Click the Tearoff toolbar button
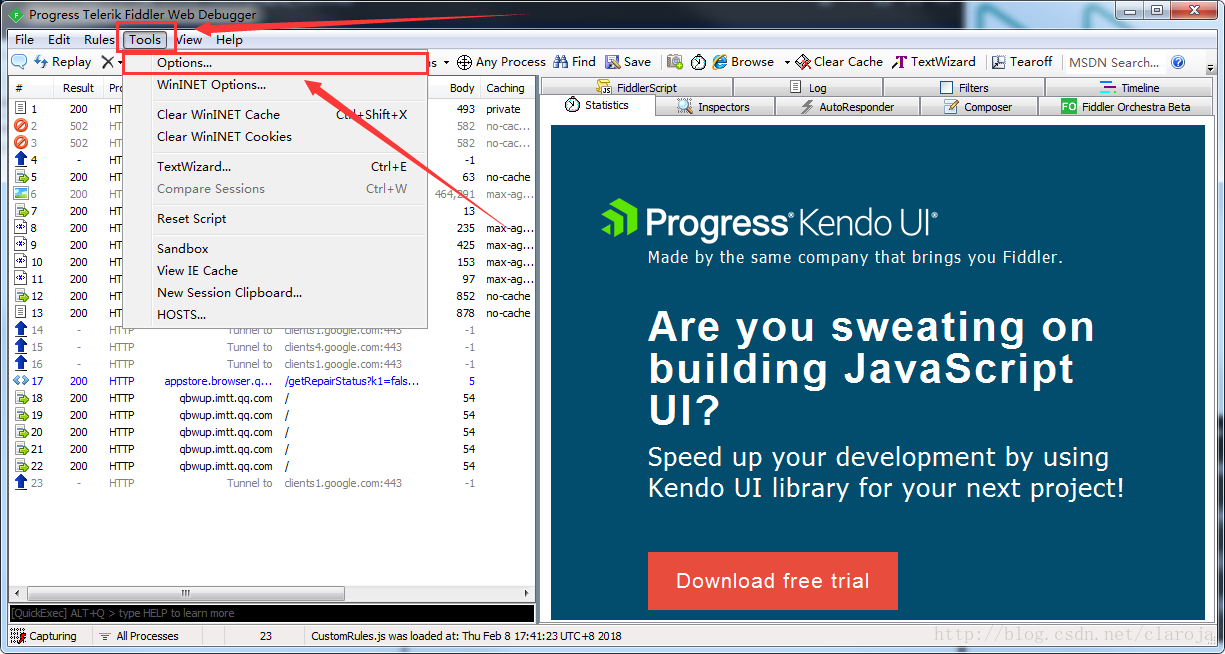 tap(1021, 62)
